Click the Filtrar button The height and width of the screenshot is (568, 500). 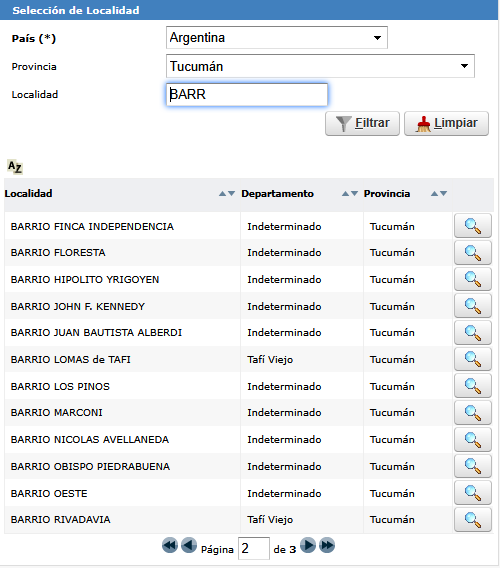[x=362, y=124]
